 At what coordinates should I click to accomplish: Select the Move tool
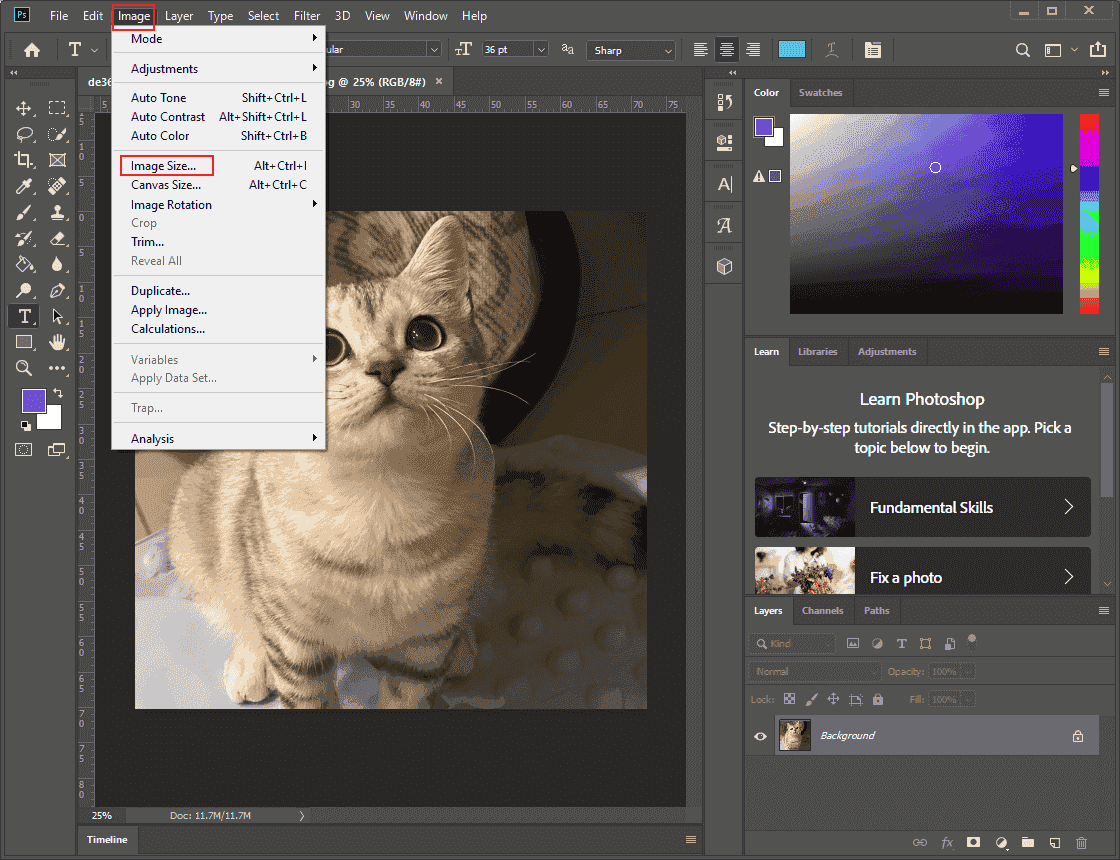click(x=22, y=108)
